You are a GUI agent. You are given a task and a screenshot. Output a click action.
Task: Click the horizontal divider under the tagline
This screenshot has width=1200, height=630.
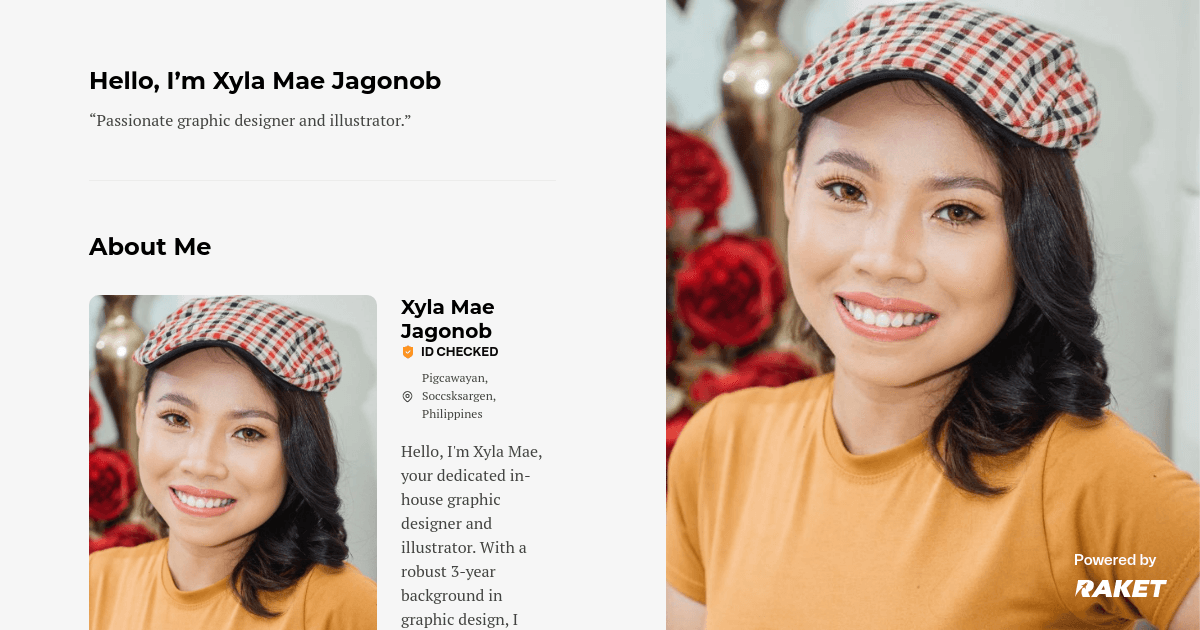click(322, 181)
